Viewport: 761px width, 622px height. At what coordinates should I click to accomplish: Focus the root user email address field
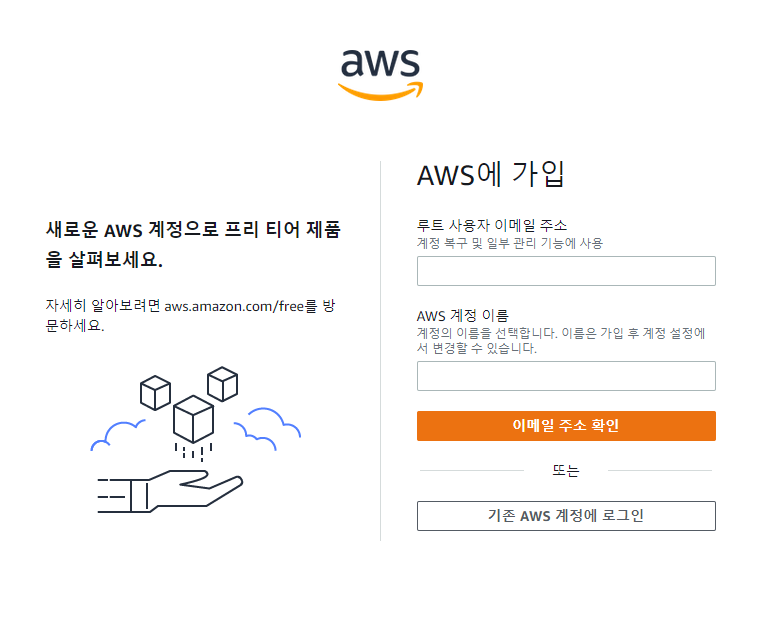[566, 271]
